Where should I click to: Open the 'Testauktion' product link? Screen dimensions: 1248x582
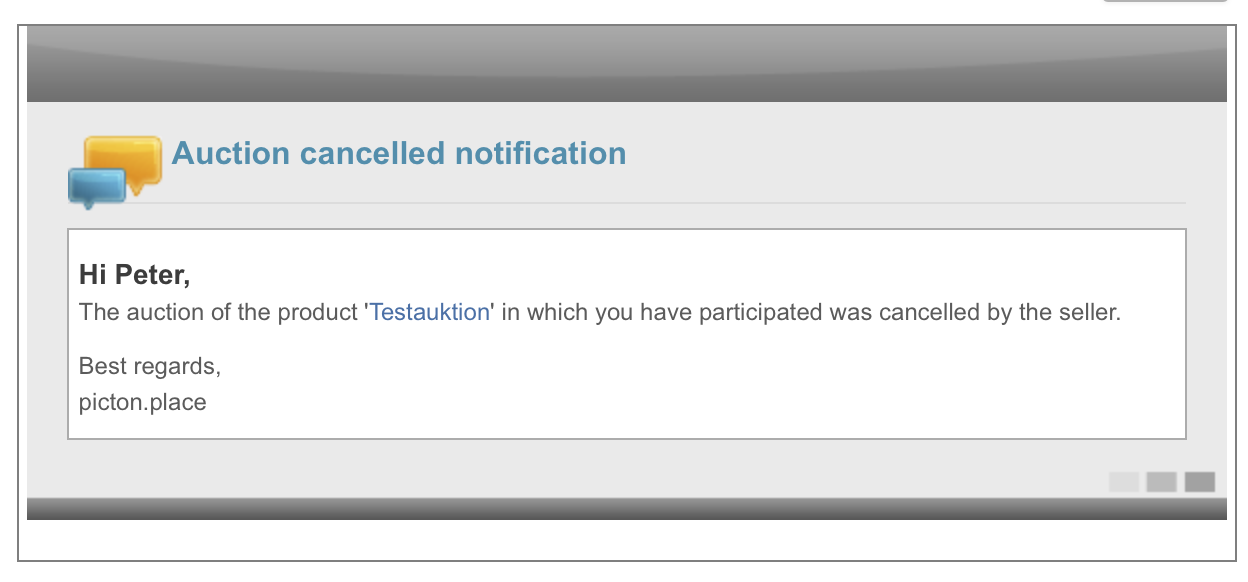tap(430, 312)
